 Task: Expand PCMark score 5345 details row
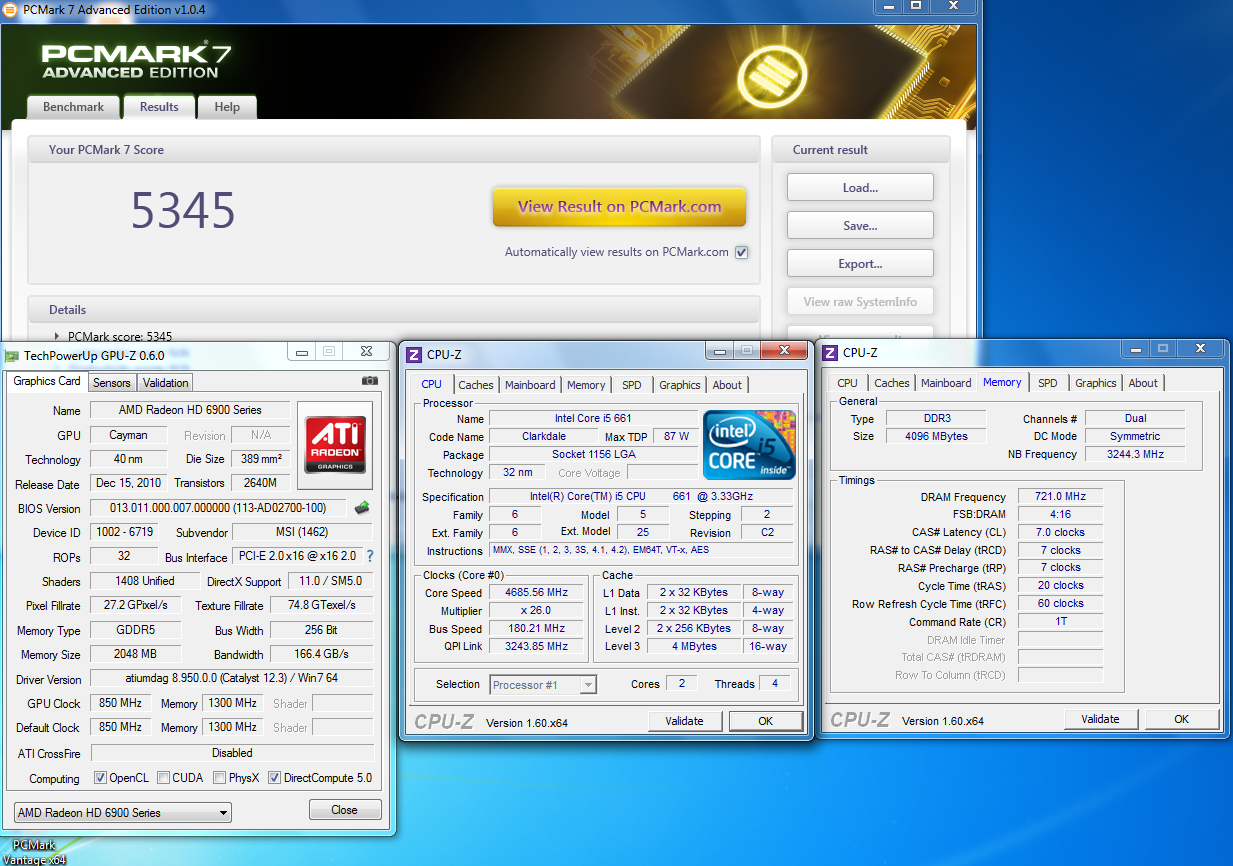pos(57,337)
